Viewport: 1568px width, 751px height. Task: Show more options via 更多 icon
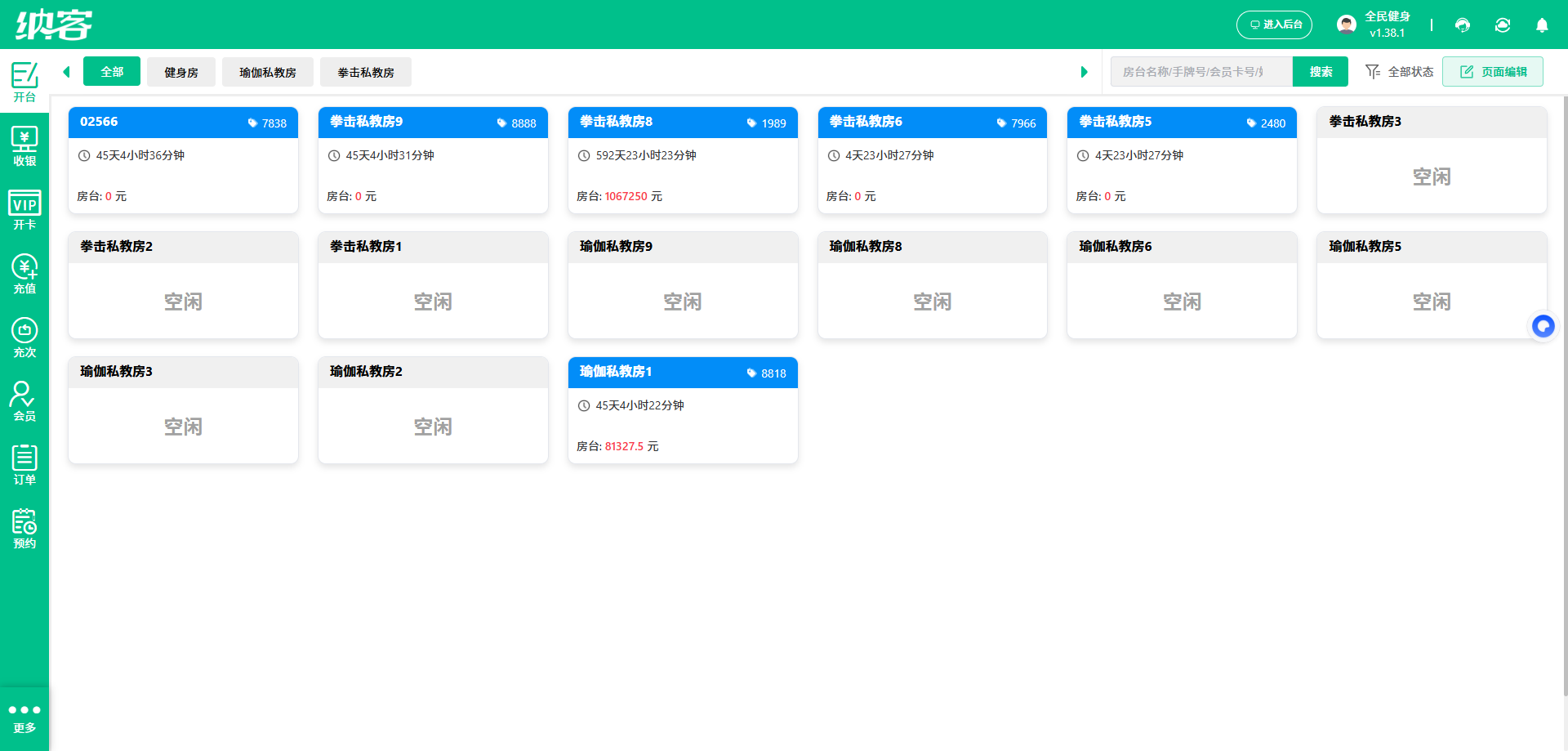pyautogui.click(x=24, y=718)
